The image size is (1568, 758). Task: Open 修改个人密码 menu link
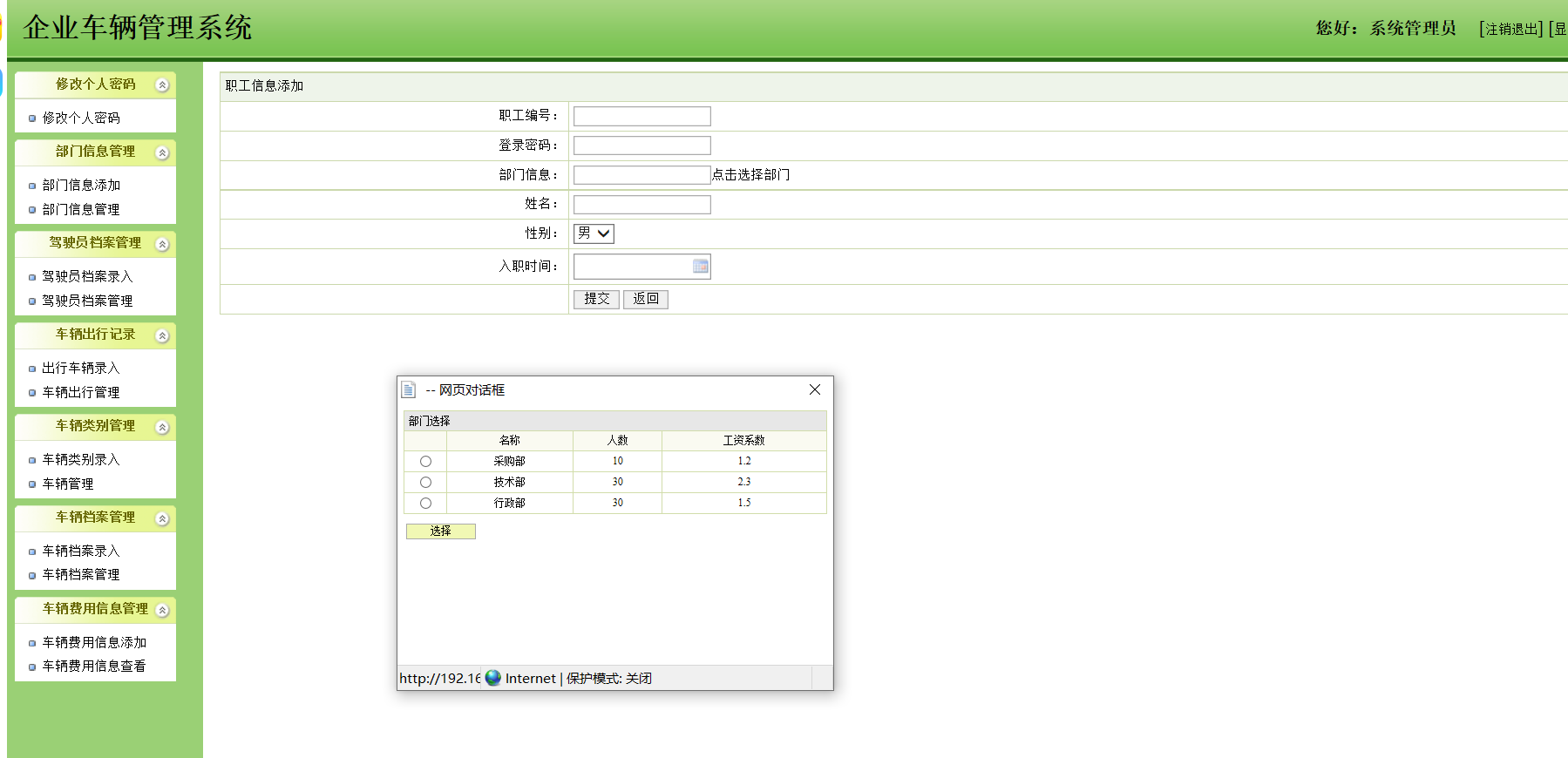(x=81, y=118)
